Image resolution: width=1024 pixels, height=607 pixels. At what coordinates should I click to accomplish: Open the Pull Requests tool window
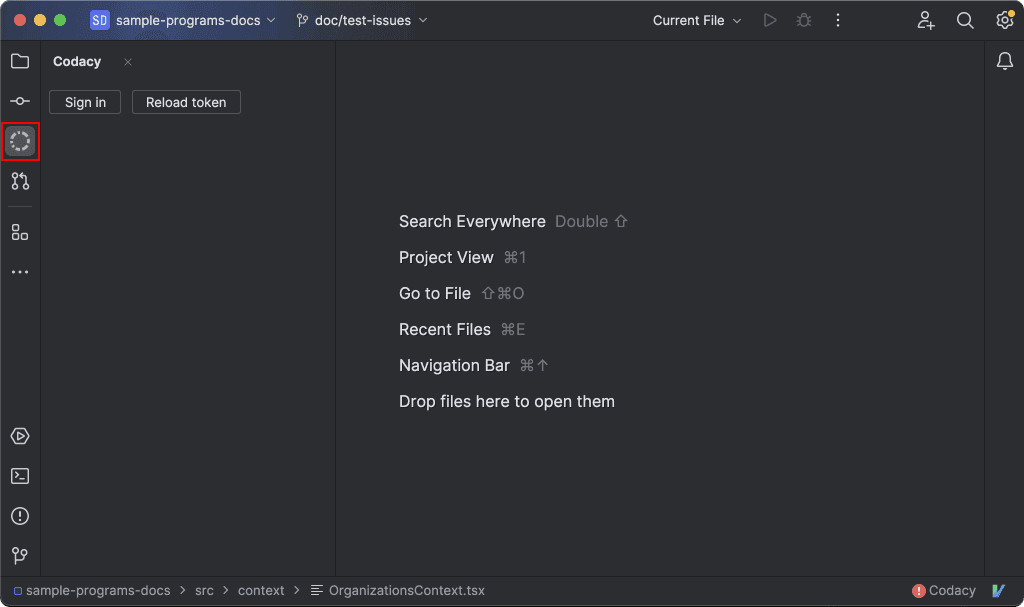pos(20,181)
